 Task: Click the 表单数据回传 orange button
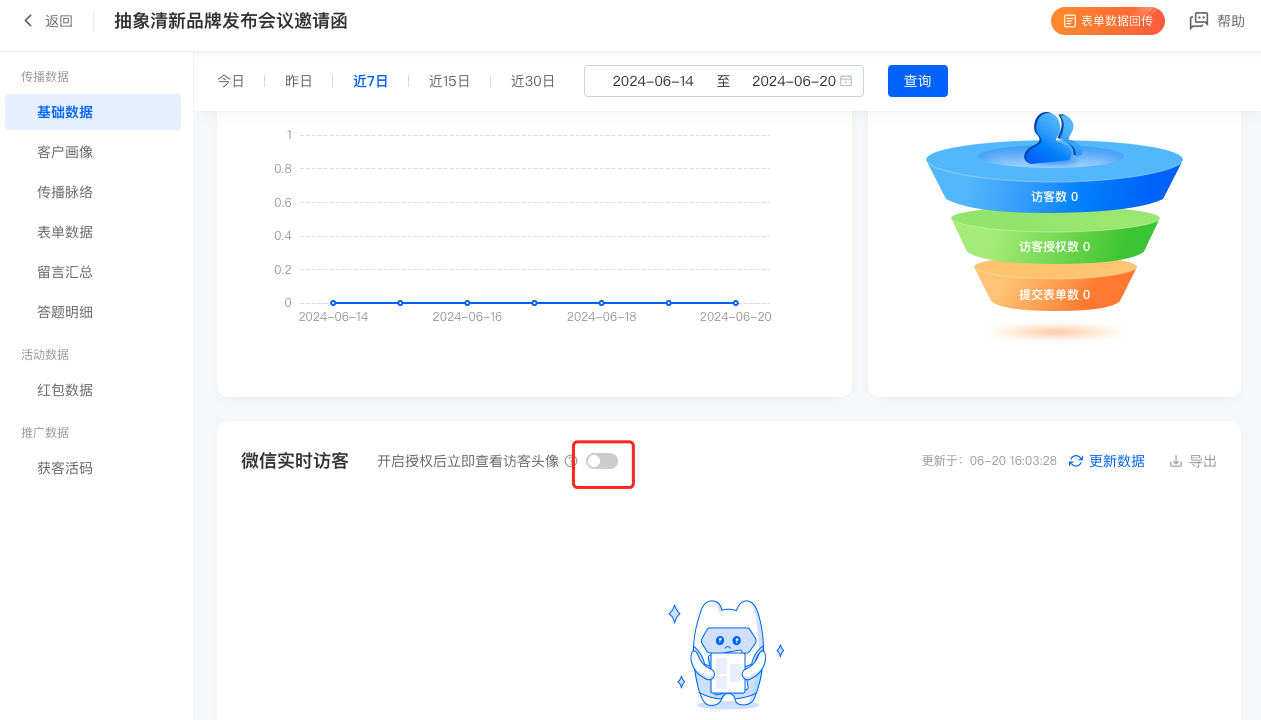(1108, 21)
